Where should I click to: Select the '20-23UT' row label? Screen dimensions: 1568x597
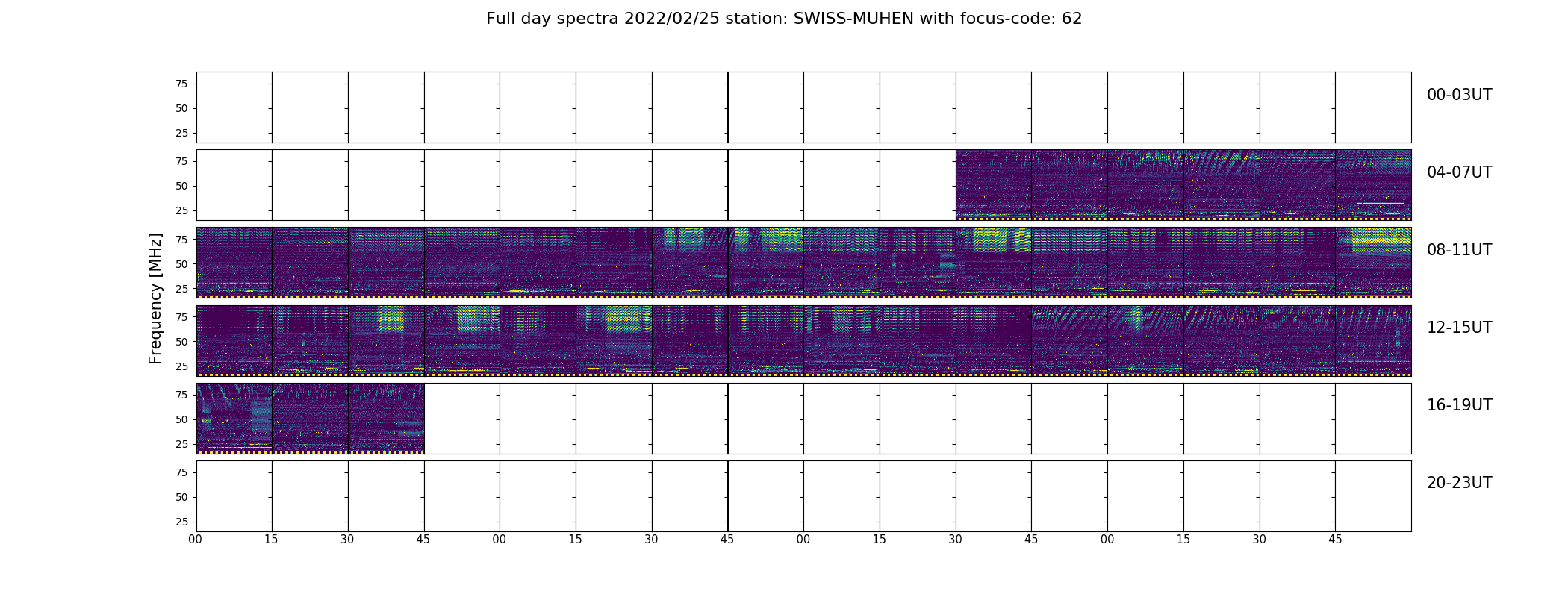(1459, 483)
